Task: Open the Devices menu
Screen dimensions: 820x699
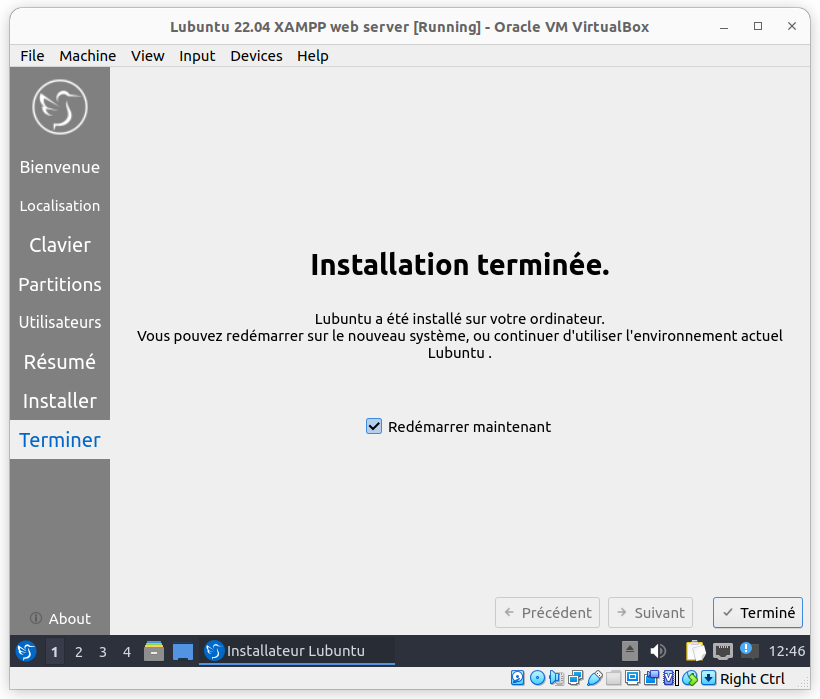Action: tap(256, 56)
